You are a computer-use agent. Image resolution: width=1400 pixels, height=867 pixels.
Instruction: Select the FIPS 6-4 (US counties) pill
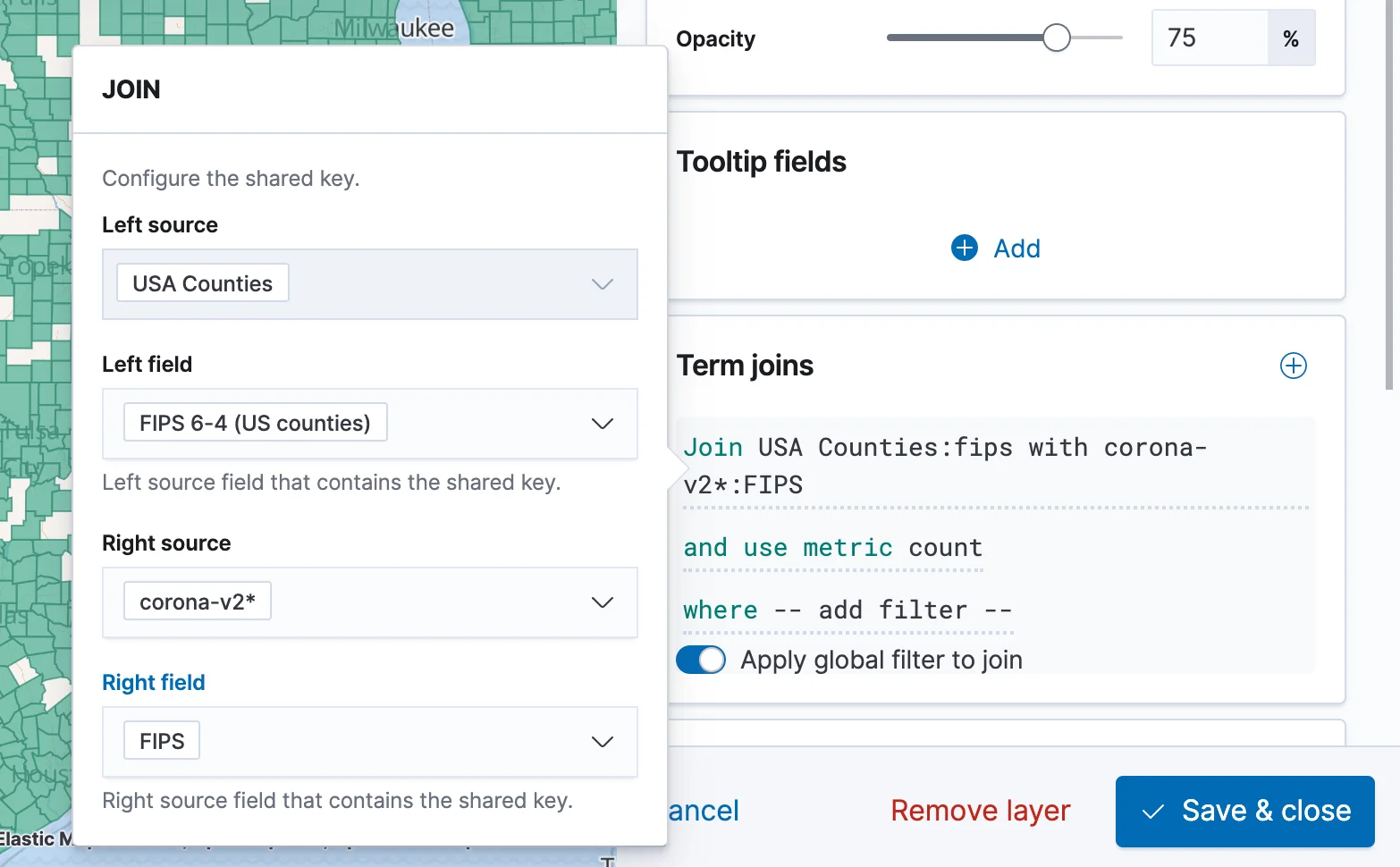coord(255,423)
